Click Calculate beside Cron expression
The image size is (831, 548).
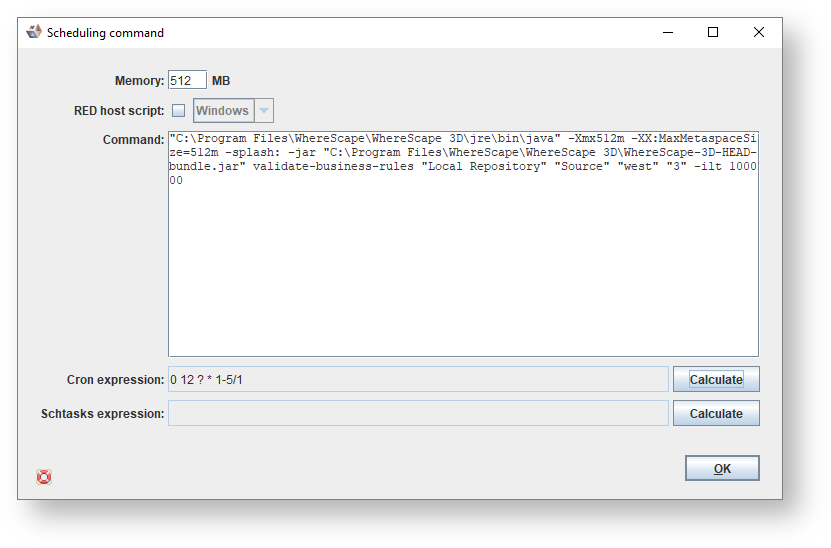point(716,379)
